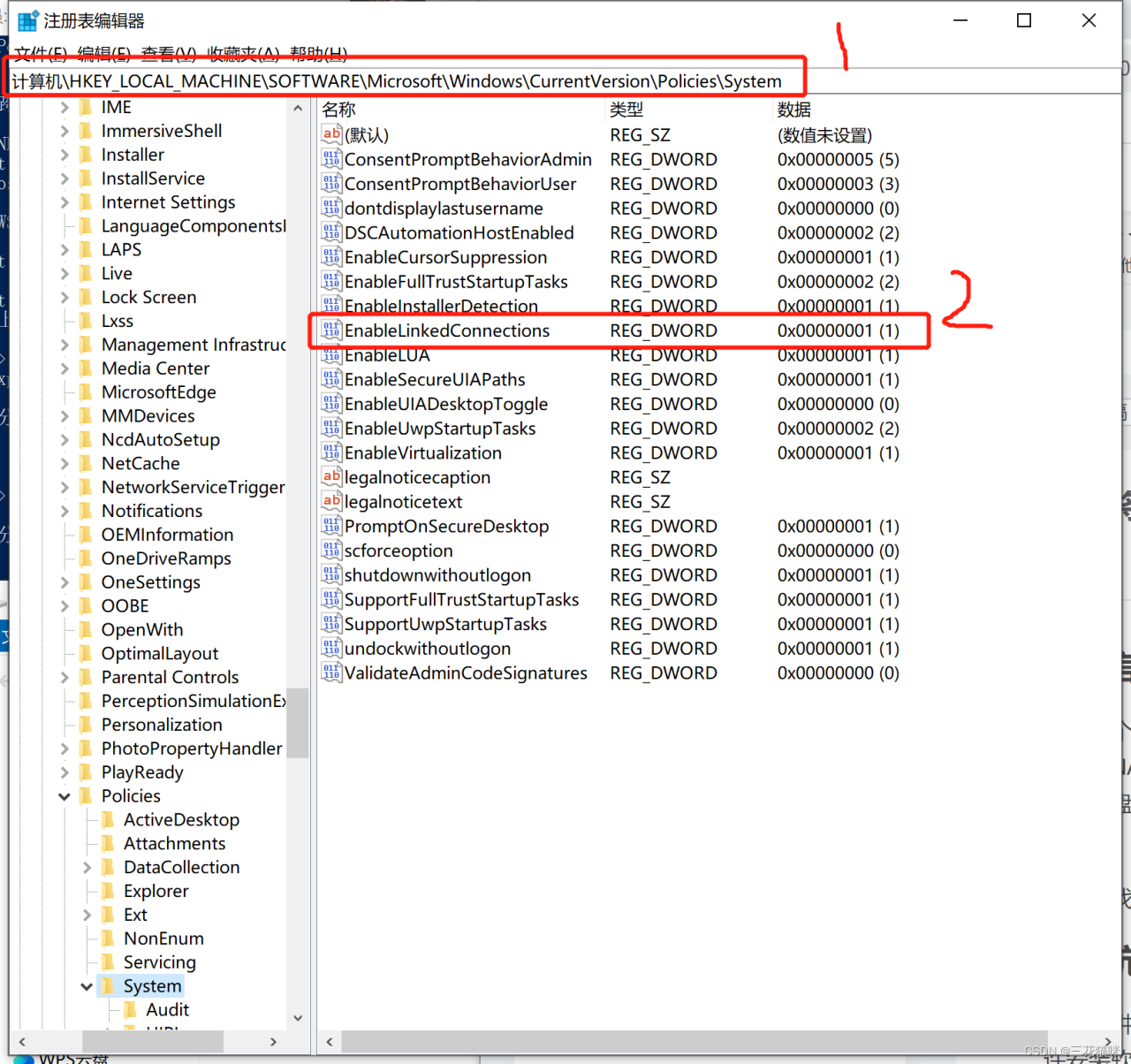Click the ConsentPromptBehaviorUser value icon
The image size is (1131, 1064).
(x=331, y=184)
